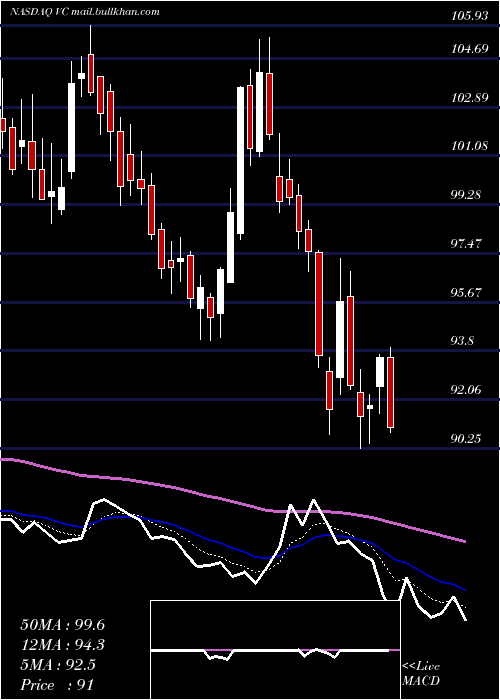The height and width of the screenshot is (700, 500).
Task: Click inside the MACD histogram box
Action: (275, 650)
